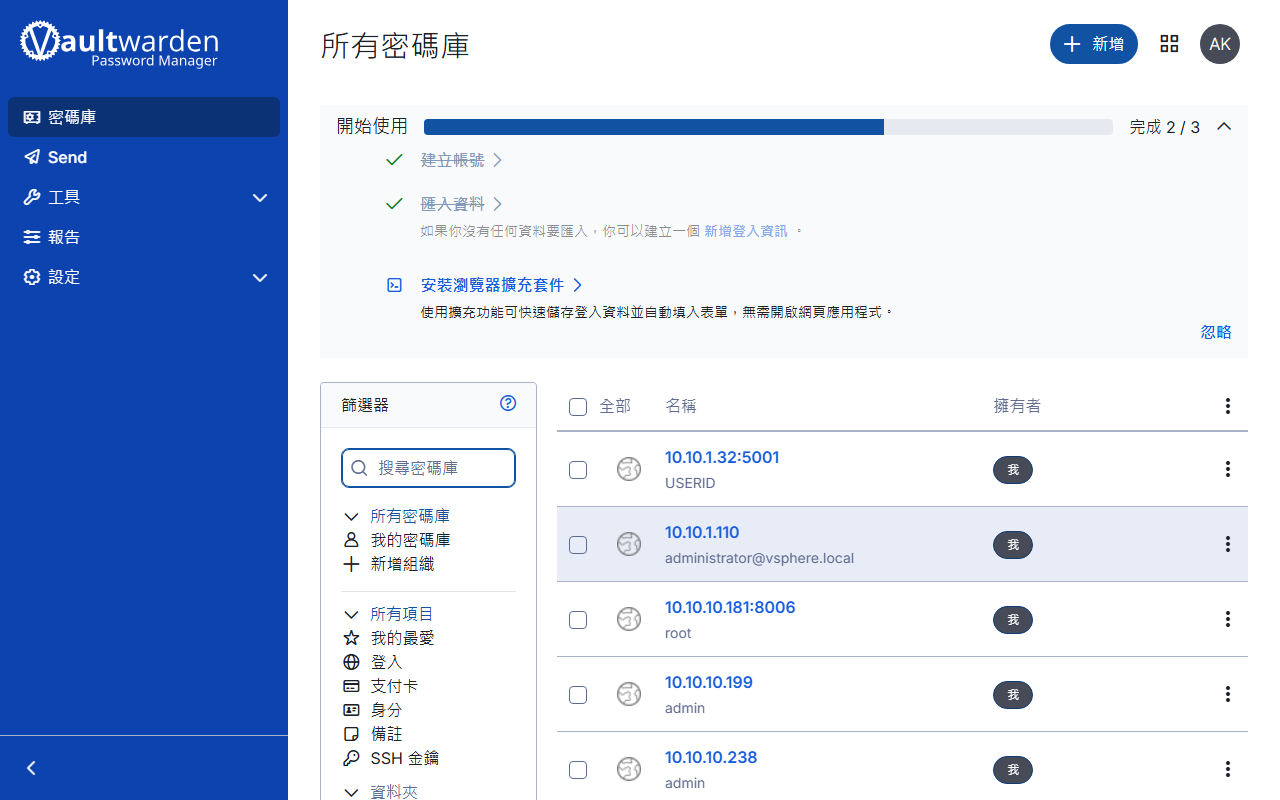
Task: Collapse the 開始使用 panel chevron
Action: coord(1223,127)
